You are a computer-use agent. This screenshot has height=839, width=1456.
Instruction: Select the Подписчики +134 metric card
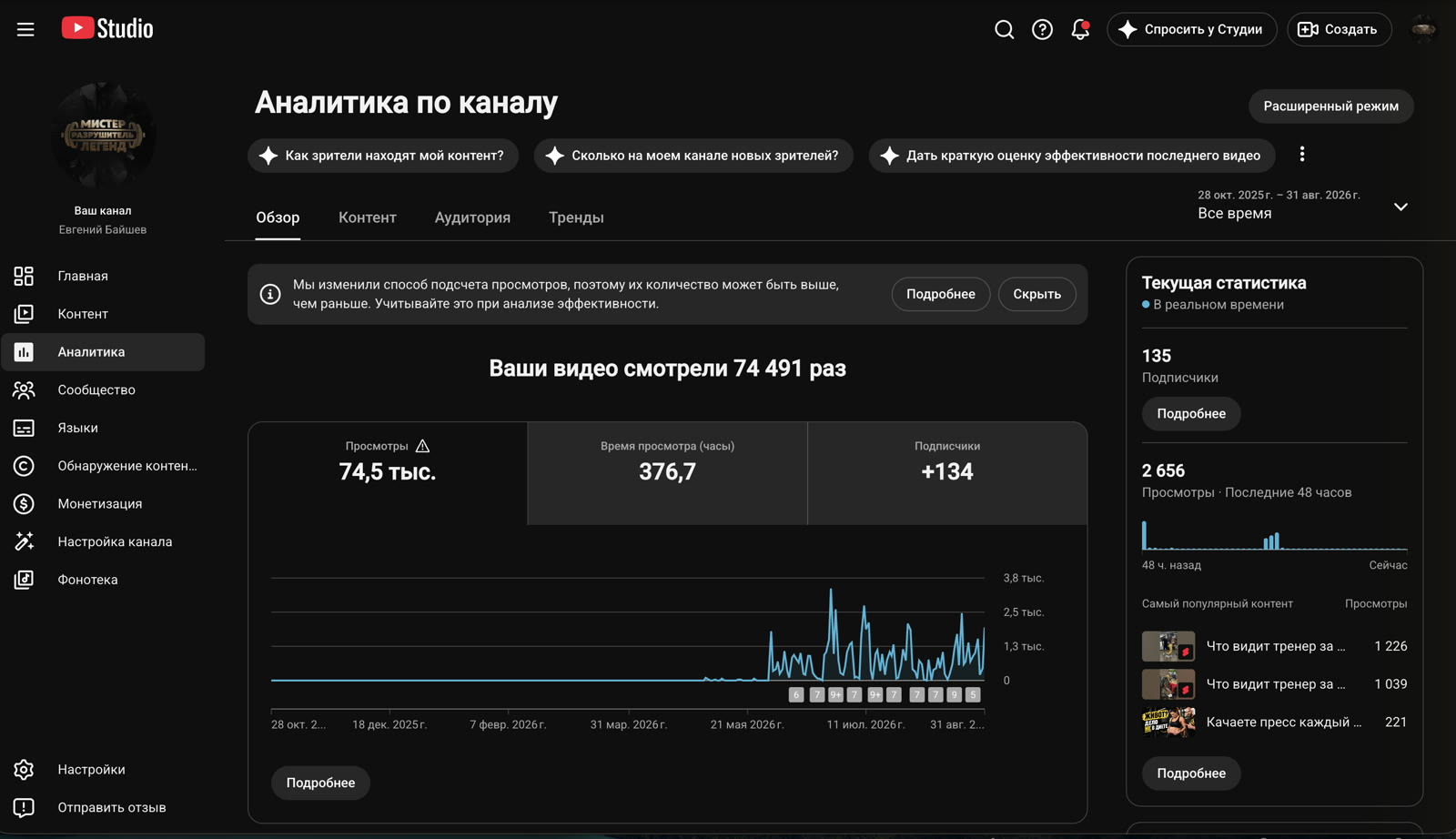(x=947, y=473)
